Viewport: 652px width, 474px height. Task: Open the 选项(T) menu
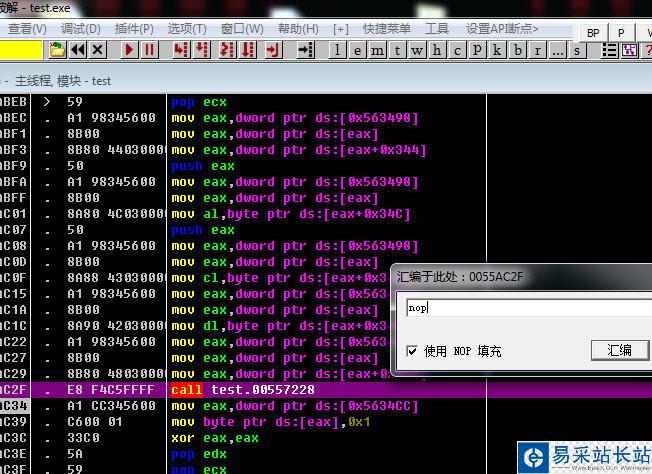[x=187, y=29]
